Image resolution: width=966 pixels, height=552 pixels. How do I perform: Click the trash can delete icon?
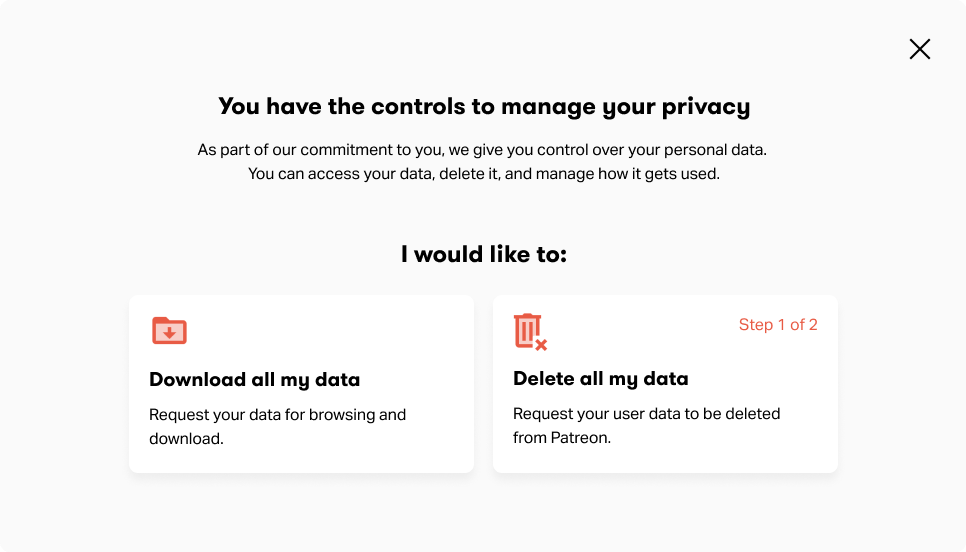click(x=530, y=332)
